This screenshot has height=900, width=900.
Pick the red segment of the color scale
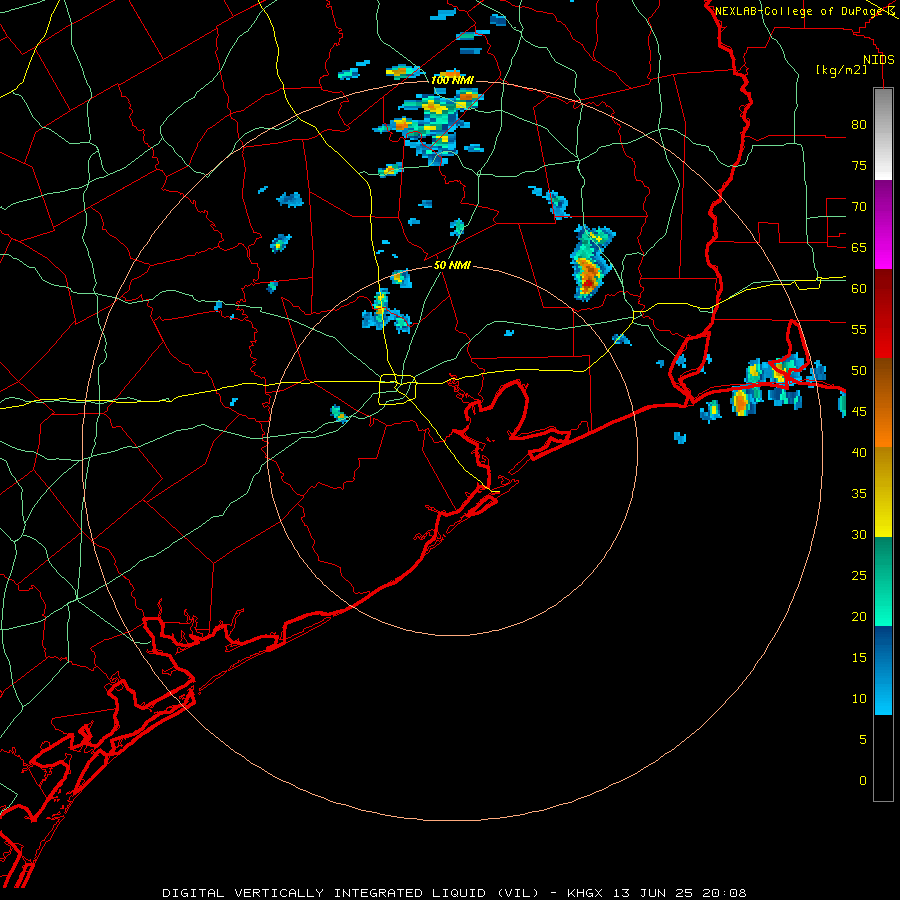(883, 314)
